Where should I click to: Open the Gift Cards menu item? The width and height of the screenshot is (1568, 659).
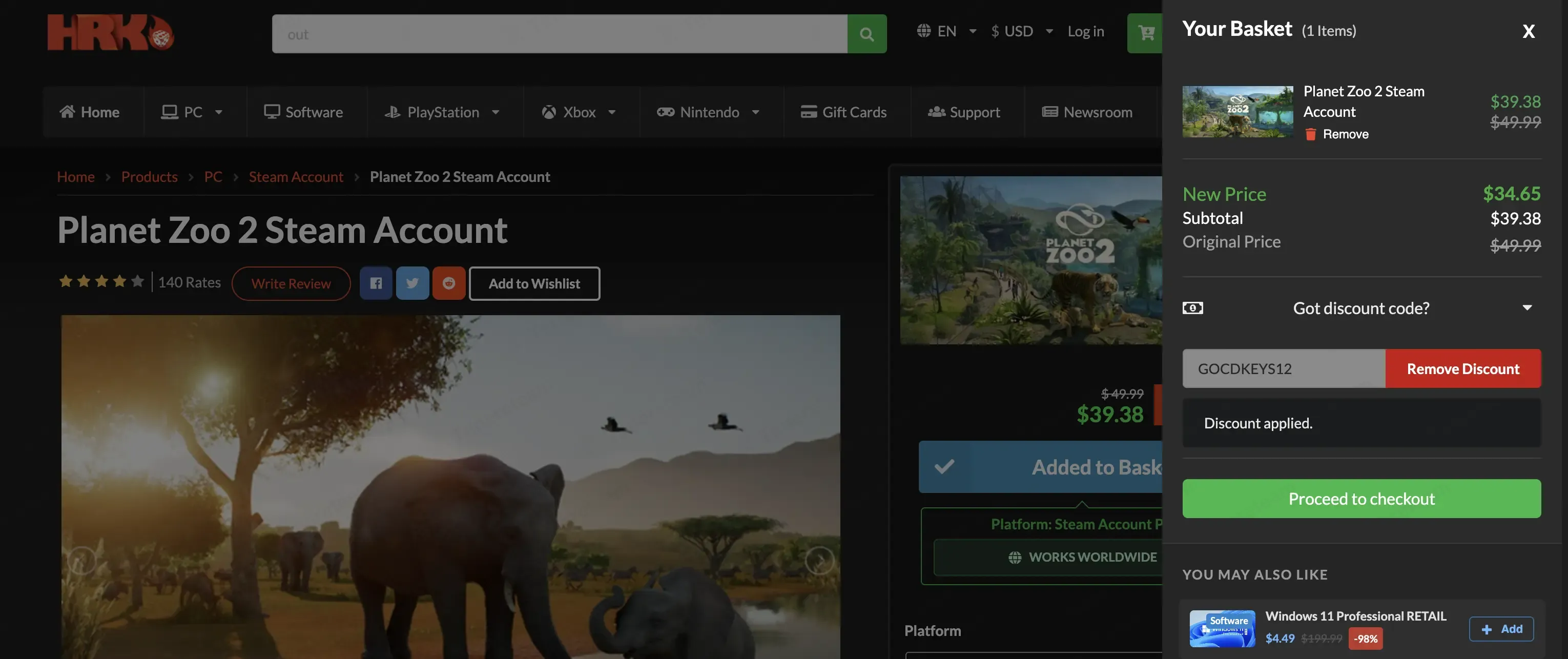(x=843, y=112)
